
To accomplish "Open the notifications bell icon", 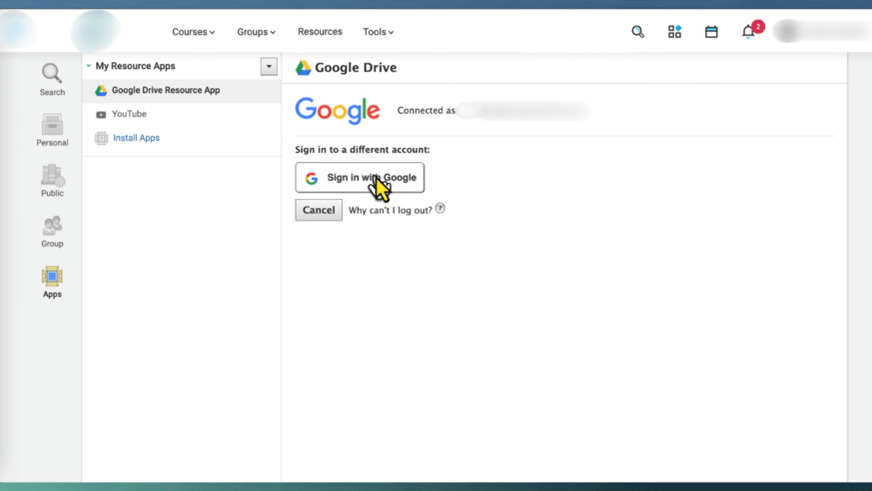I will click(748, 32).
